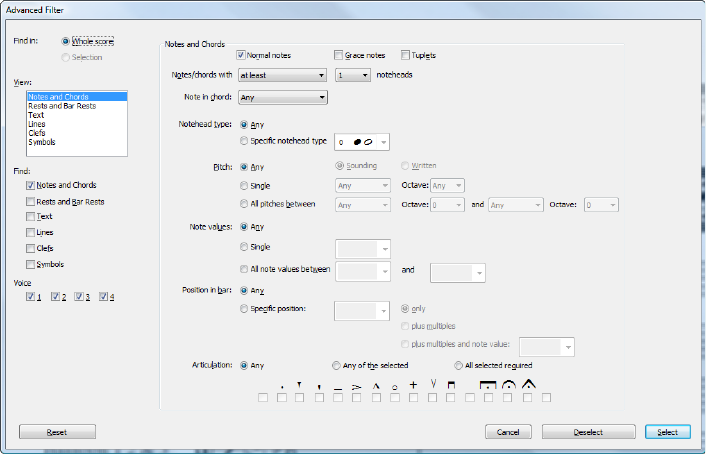Select the open circle harmonic articulation symbol
The image size is (706, 454).
[x=395, y=387]
